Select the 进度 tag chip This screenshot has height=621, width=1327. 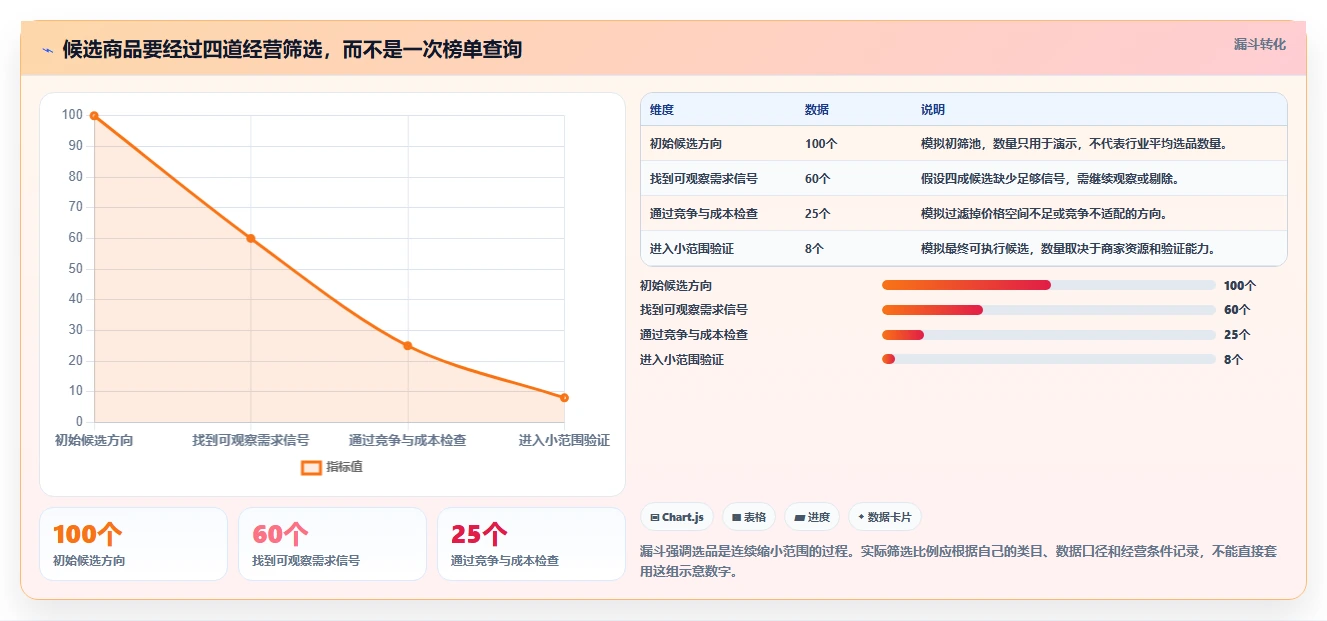pyautogui.click(x=812, y=517)
